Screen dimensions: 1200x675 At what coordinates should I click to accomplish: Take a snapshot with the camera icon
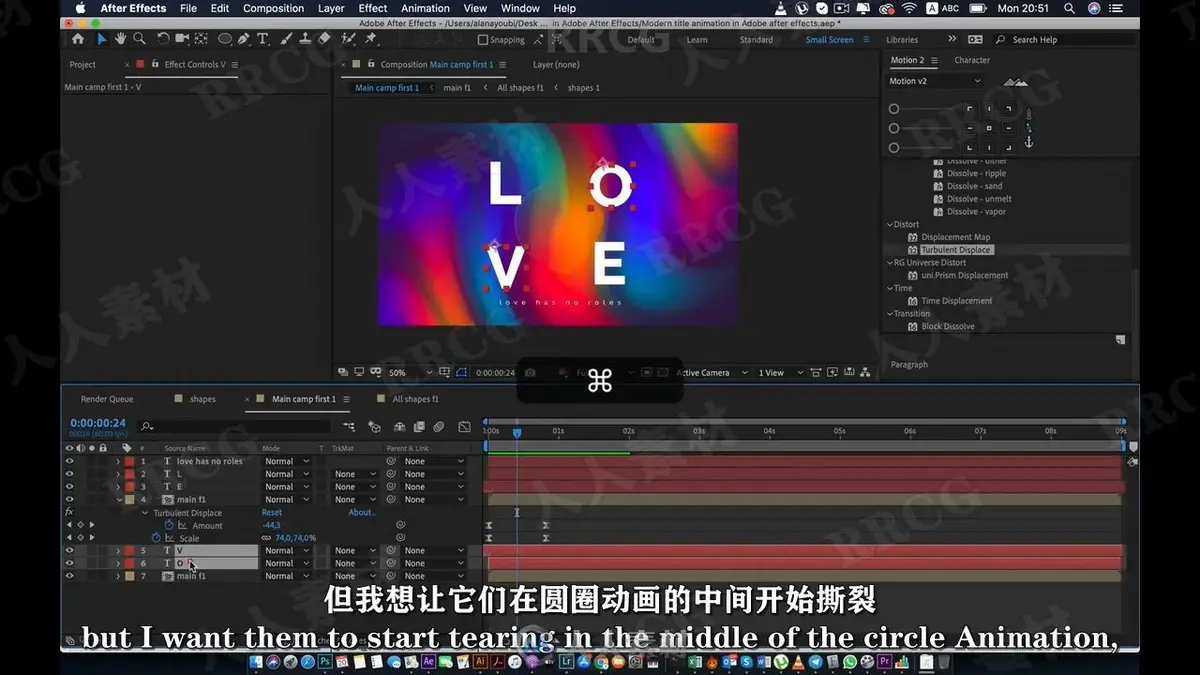coord(530,373)
